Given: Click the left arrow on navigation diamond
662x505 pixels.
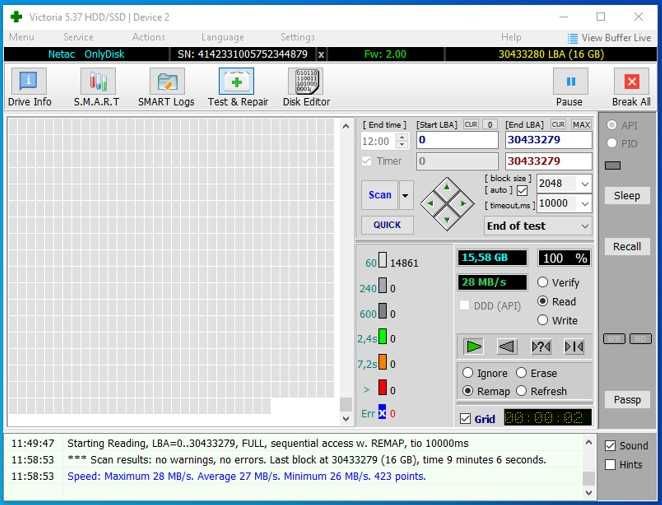Looking at the screenshot, I should point(430,204).
